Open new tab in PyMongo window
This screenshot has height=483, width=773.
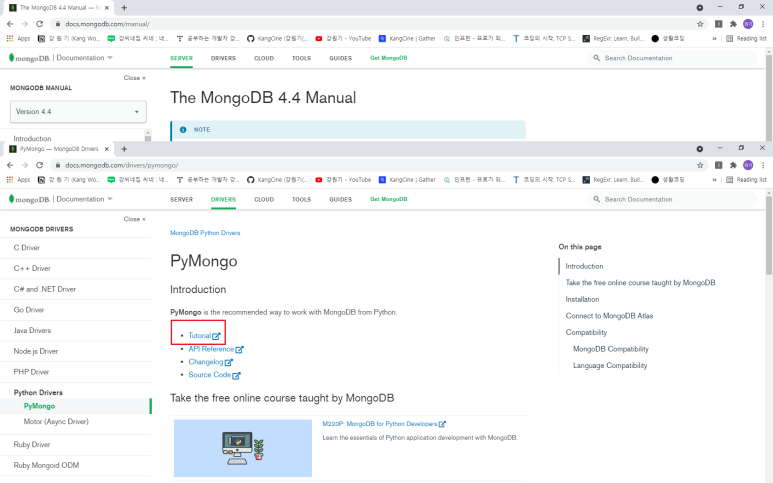(x=124, y=149)
